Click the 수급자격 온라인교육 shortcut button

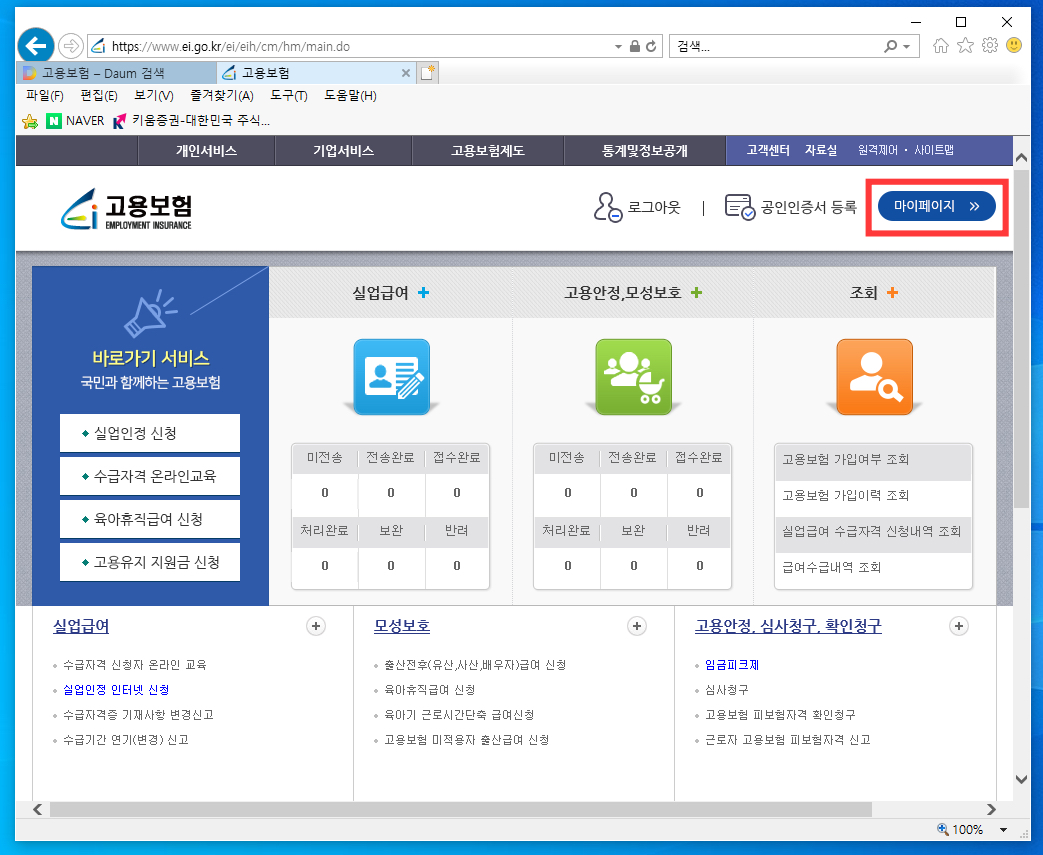150,476
